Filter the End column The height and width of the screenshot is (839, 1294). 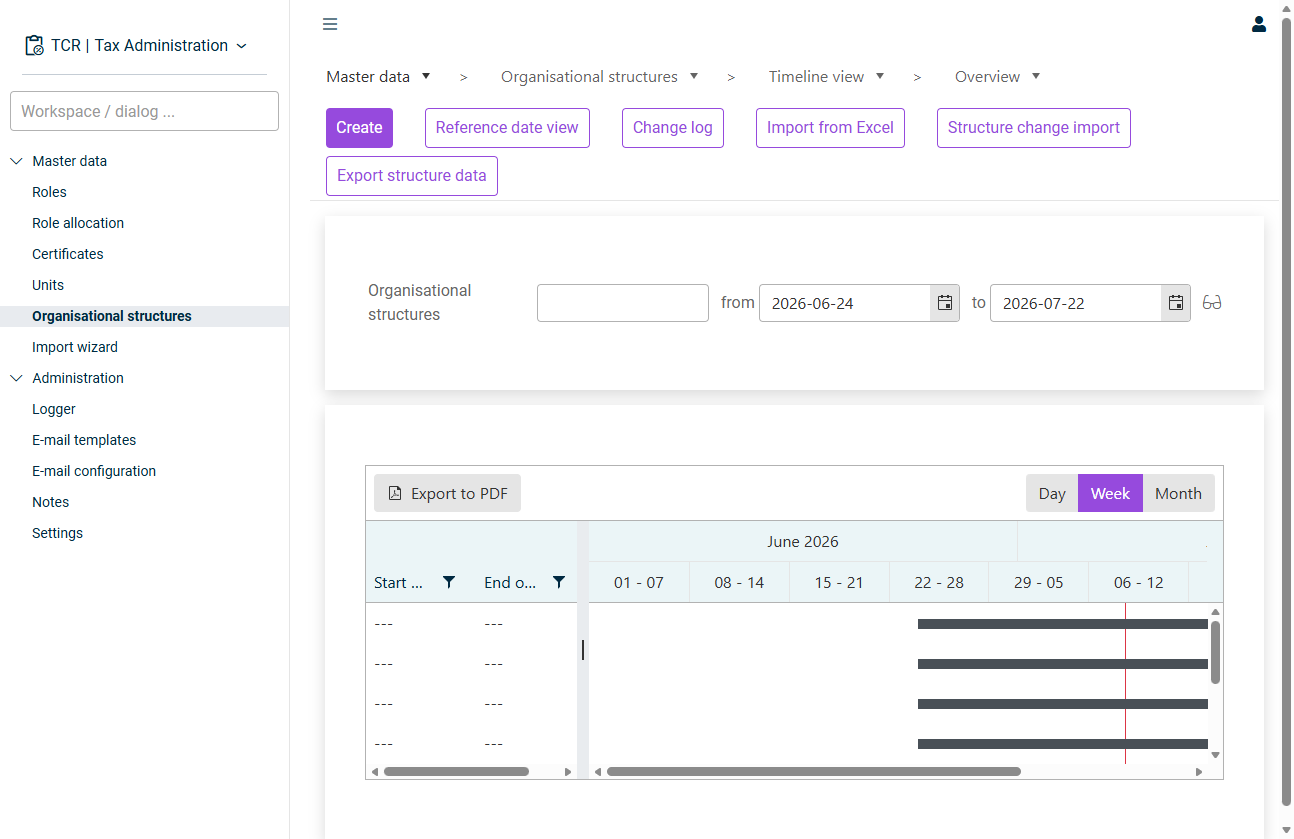pyautogui.click(x=559, y=582)
